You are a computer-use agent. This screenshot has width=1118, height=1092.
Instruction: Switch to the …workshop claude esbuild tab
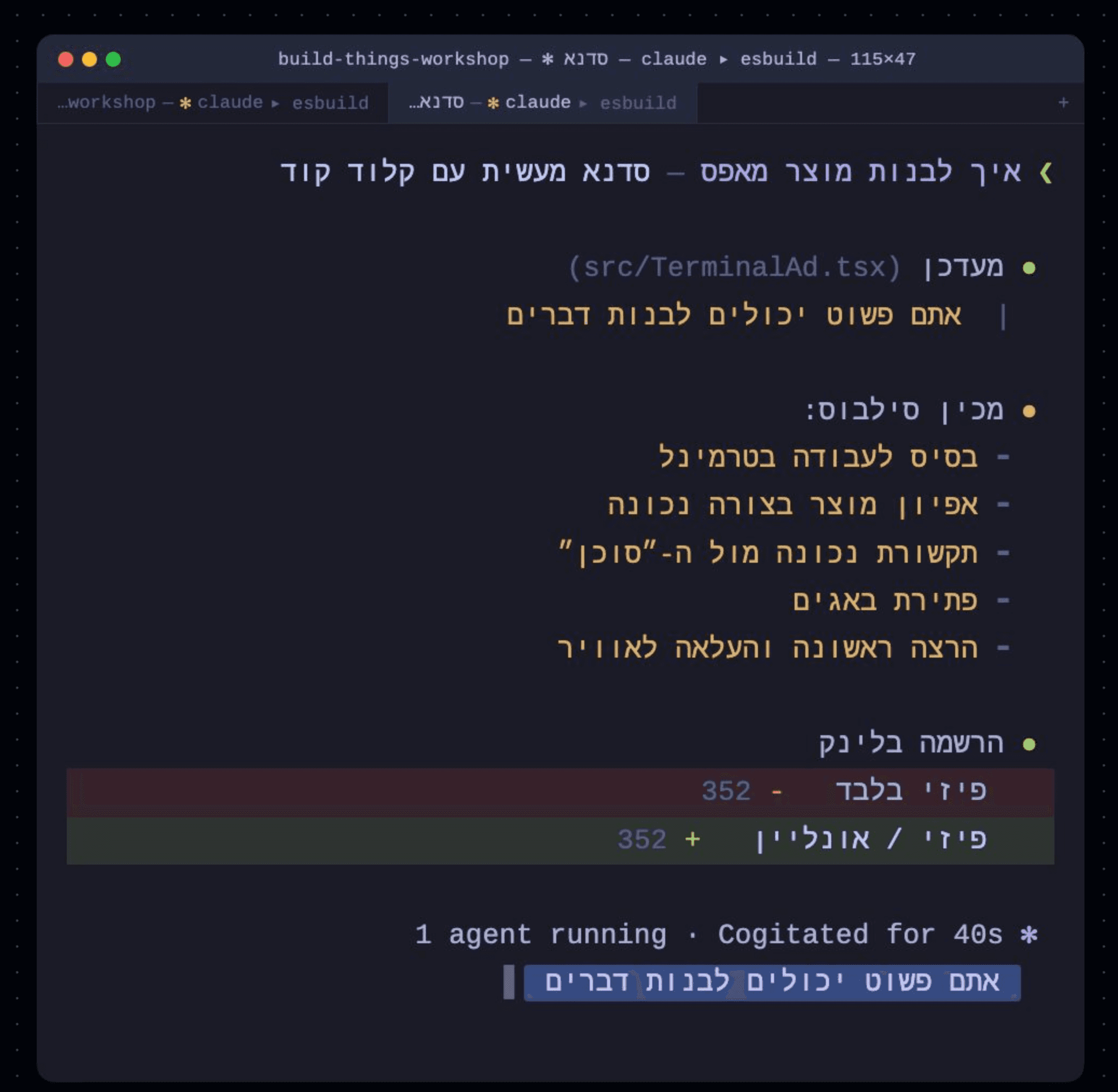(213, 102)
